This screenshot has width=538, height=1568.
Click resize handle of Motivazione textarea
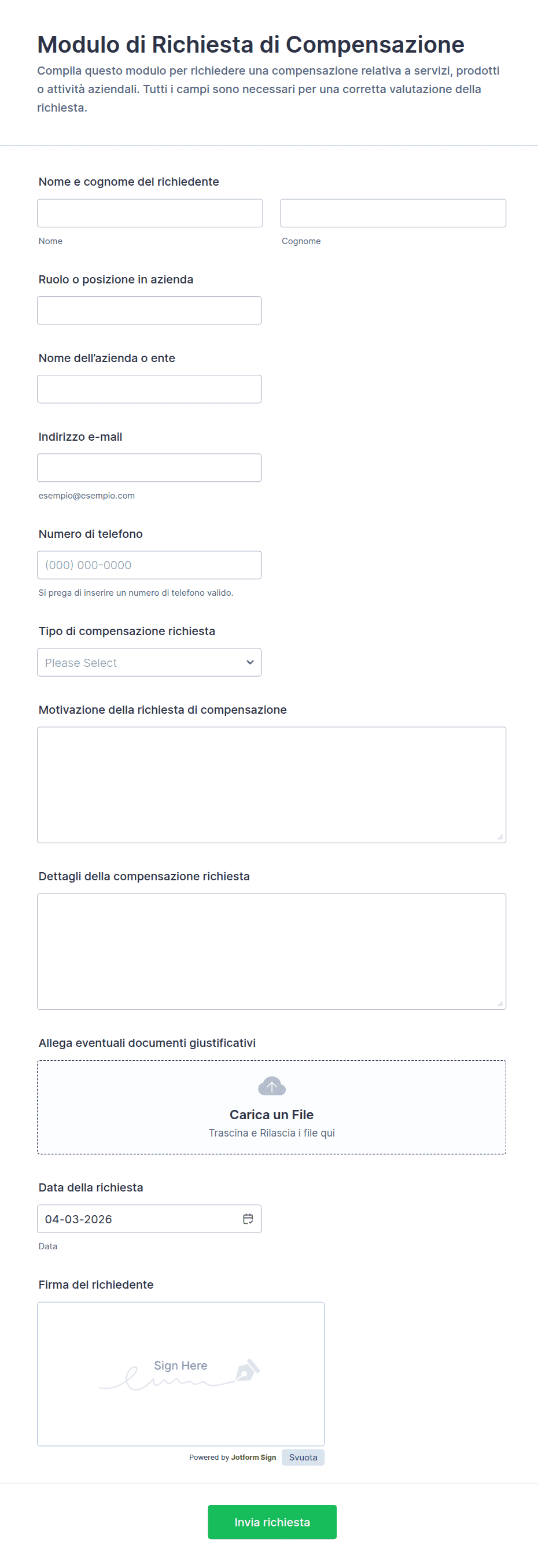(x=500, y=837)
